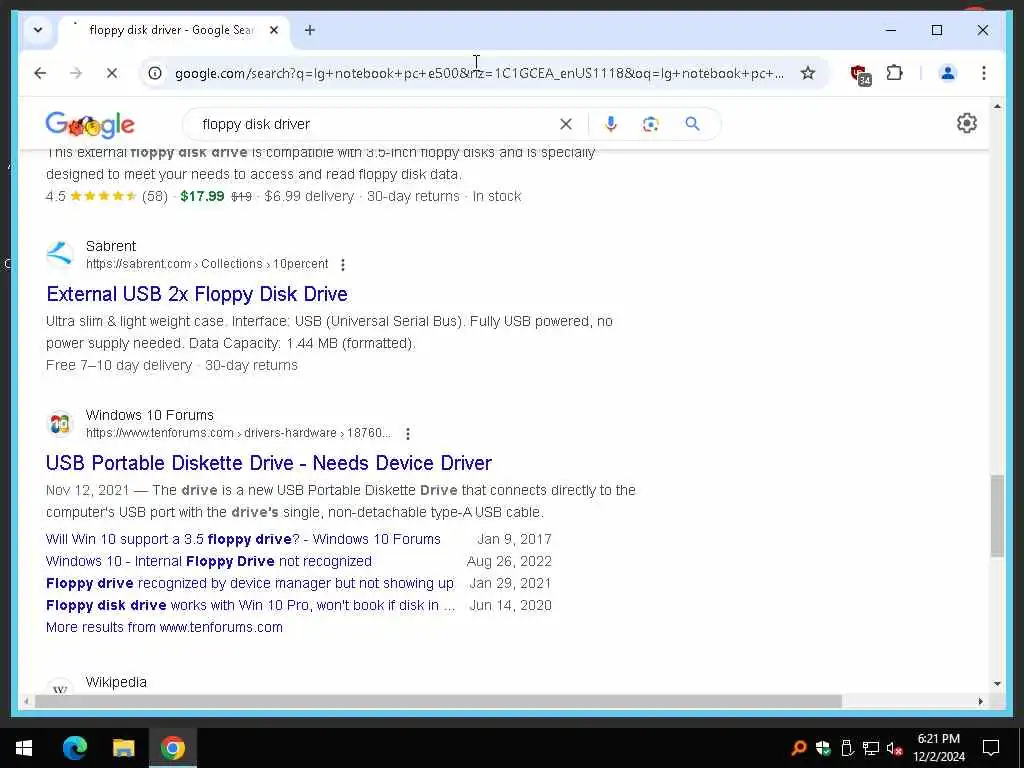Open Floppy disk drive works with Win 10 Pro link
The height and width of the screenshot is (768, 1024).
250,605
